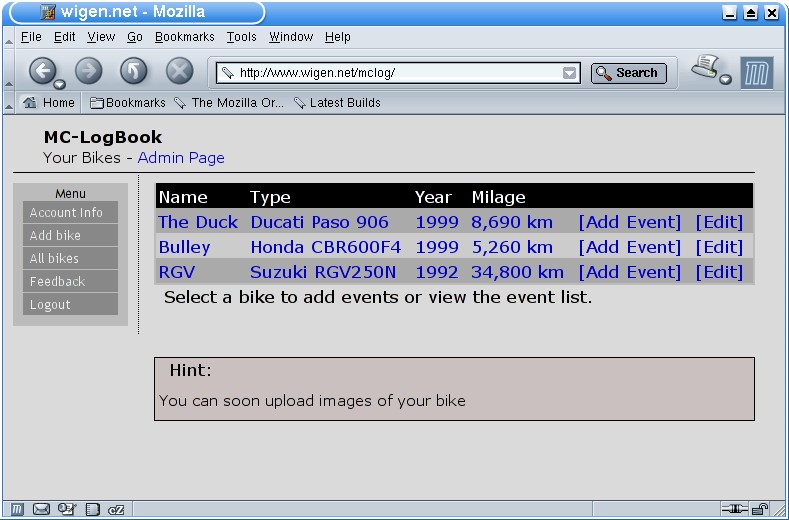Image resolution: width=789 pixels, height=520 pixels.
Task: Click the Print icon
Action: (705, 66)
